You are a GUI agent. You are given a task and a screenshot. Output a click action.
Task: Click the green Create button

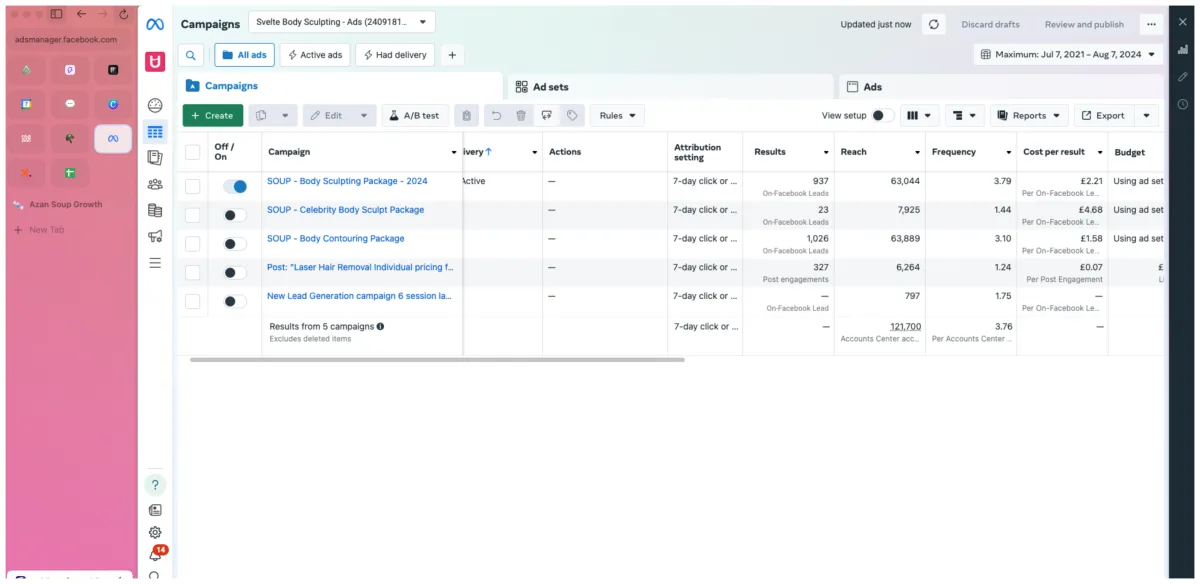pos(212,116)
